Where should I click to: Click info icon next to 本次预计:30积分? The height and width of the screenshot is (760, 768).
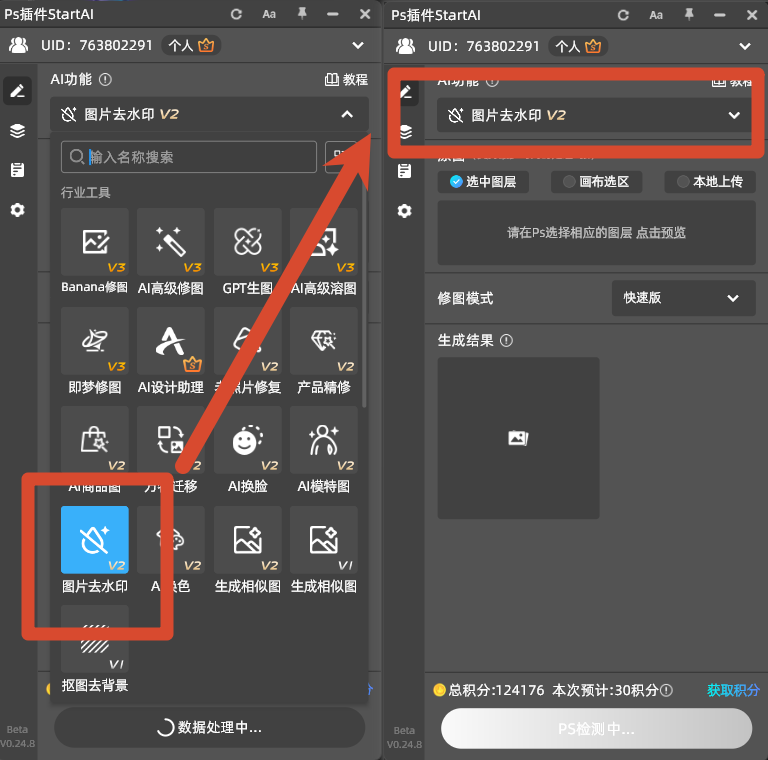666,690
